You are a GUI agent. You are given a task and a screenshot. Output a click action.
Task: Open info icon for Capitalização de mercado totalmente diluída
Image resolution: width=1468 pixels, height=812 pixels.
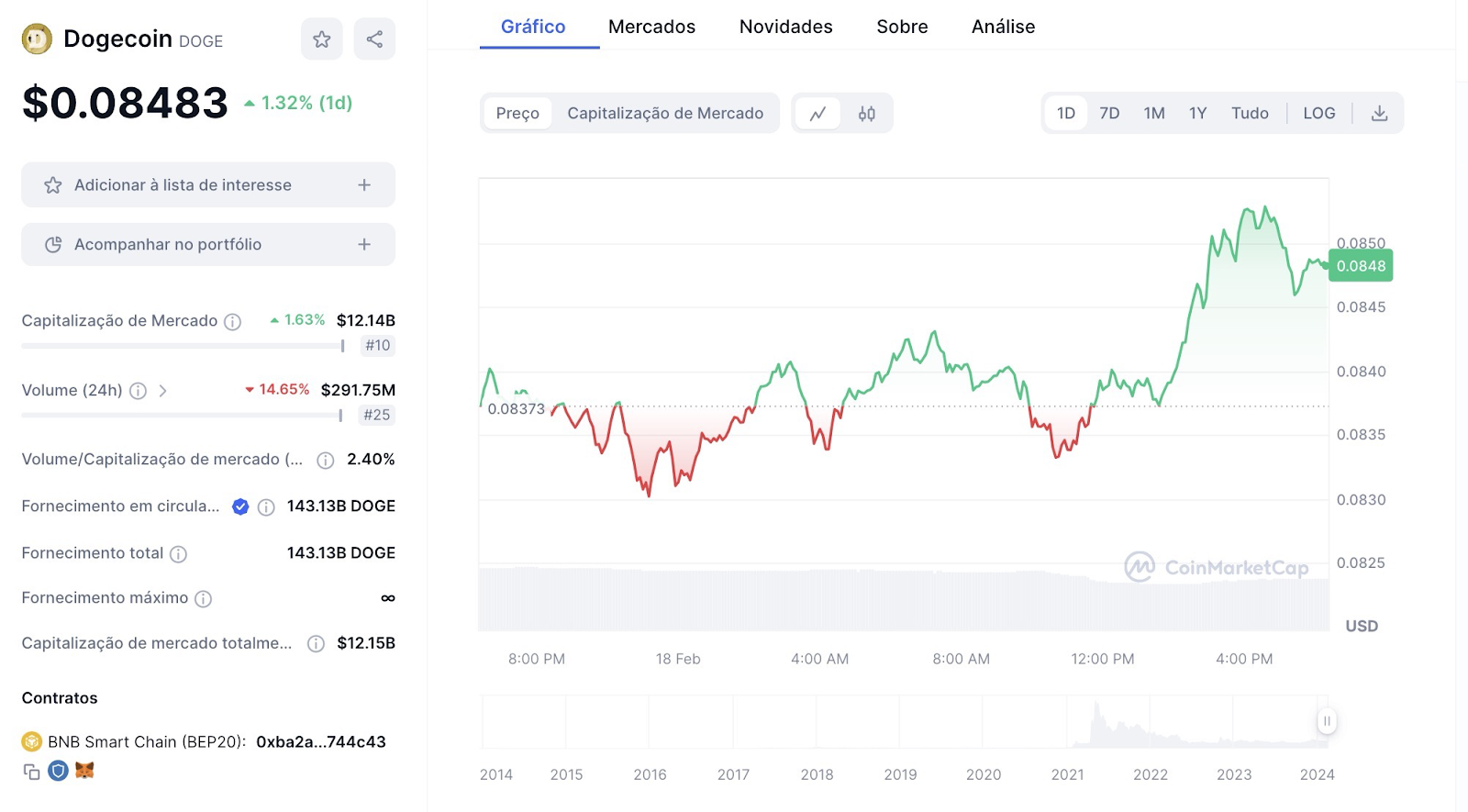coord(316,644)
